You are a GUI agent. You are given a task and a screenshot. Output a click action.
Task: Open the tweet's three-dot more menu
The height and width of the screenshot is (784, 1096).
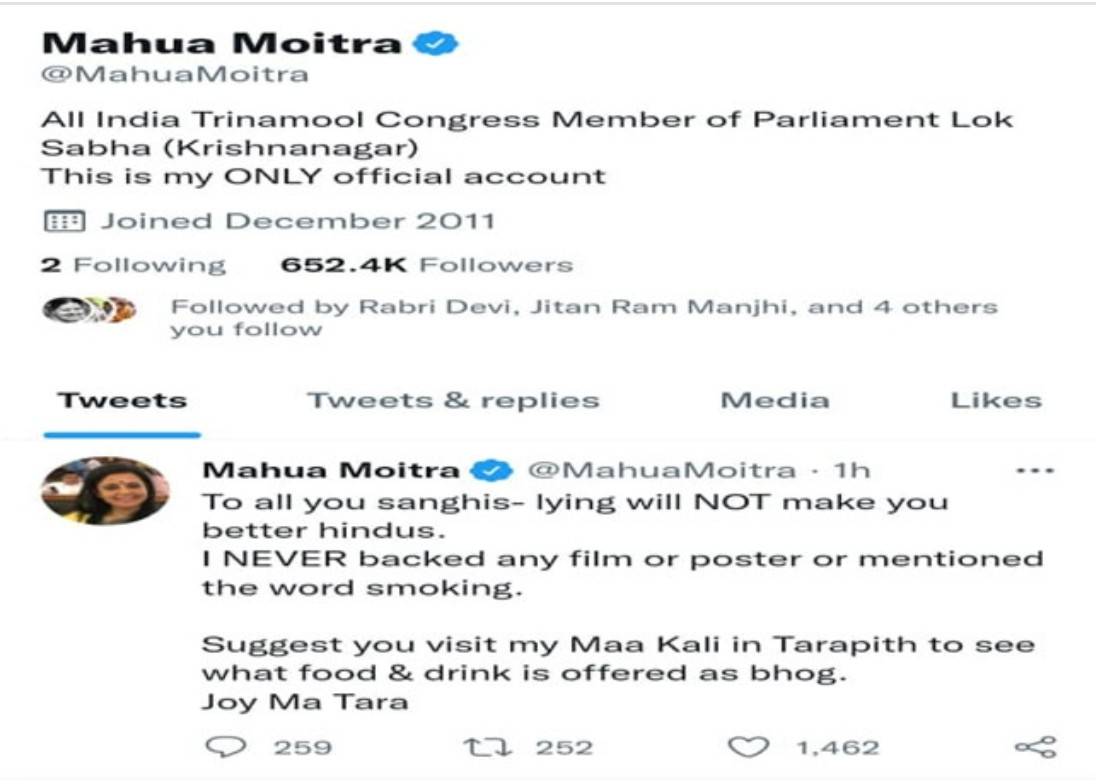pos(1034,470)
